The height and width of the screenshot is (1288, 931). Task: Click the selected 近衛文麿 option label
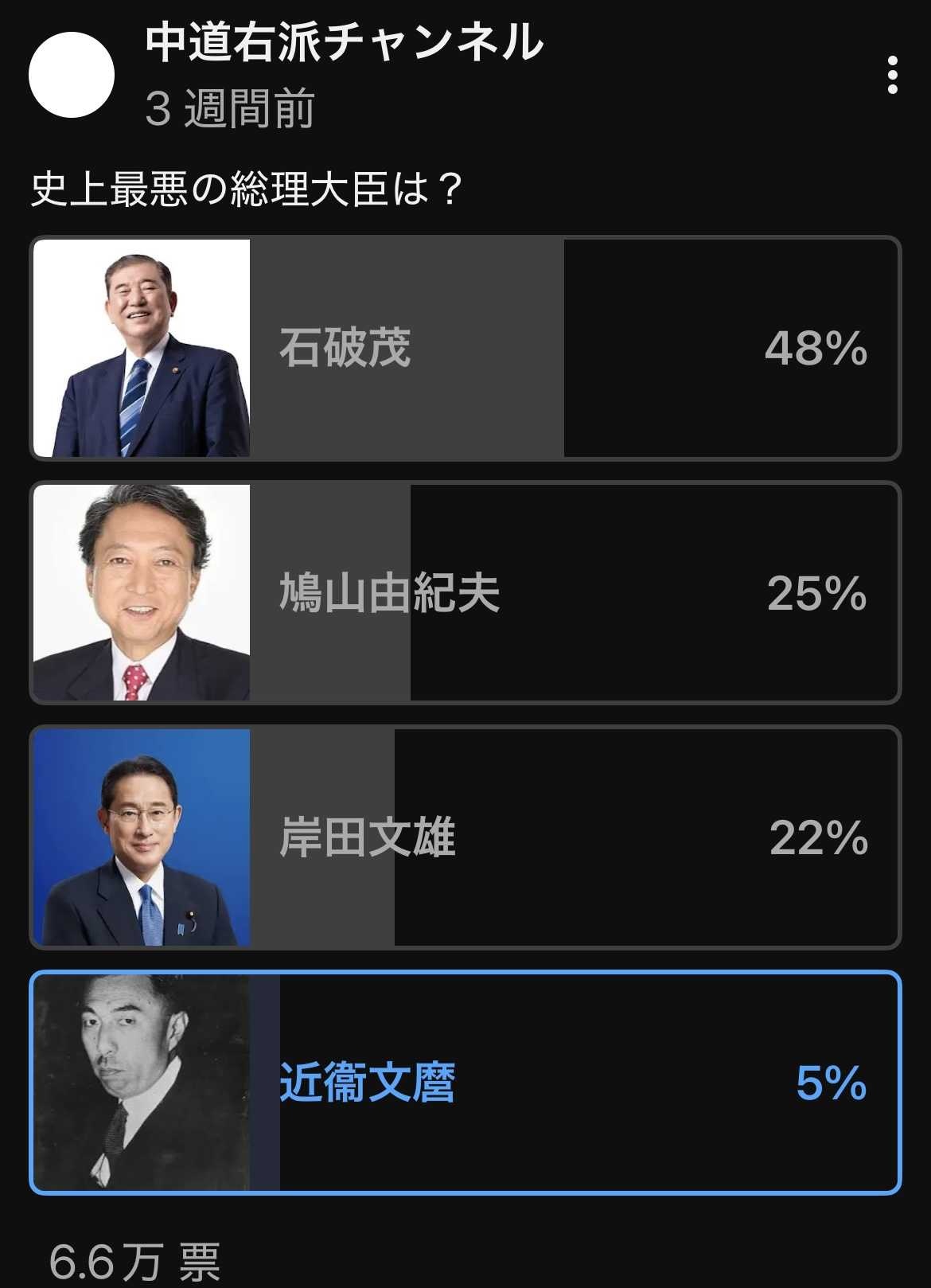click(367, 1083)
